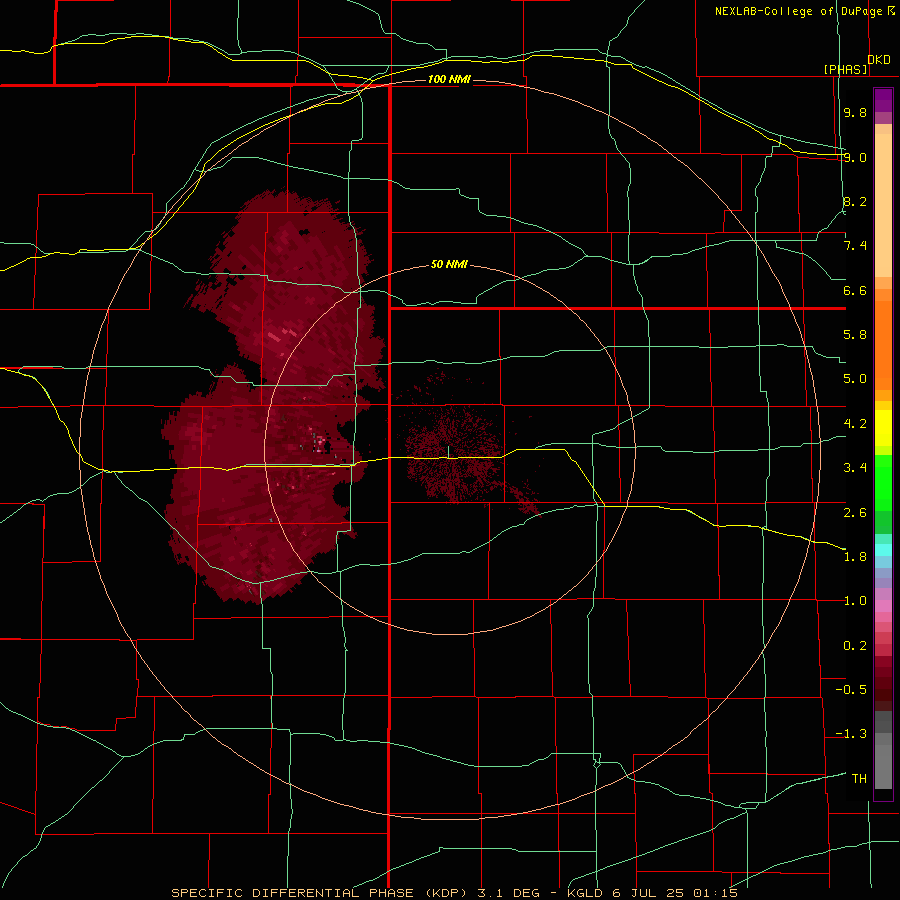Click the 2.6 value on the color scale
The height and width of the screenshot is (900, 900).
tap(855, 512)
